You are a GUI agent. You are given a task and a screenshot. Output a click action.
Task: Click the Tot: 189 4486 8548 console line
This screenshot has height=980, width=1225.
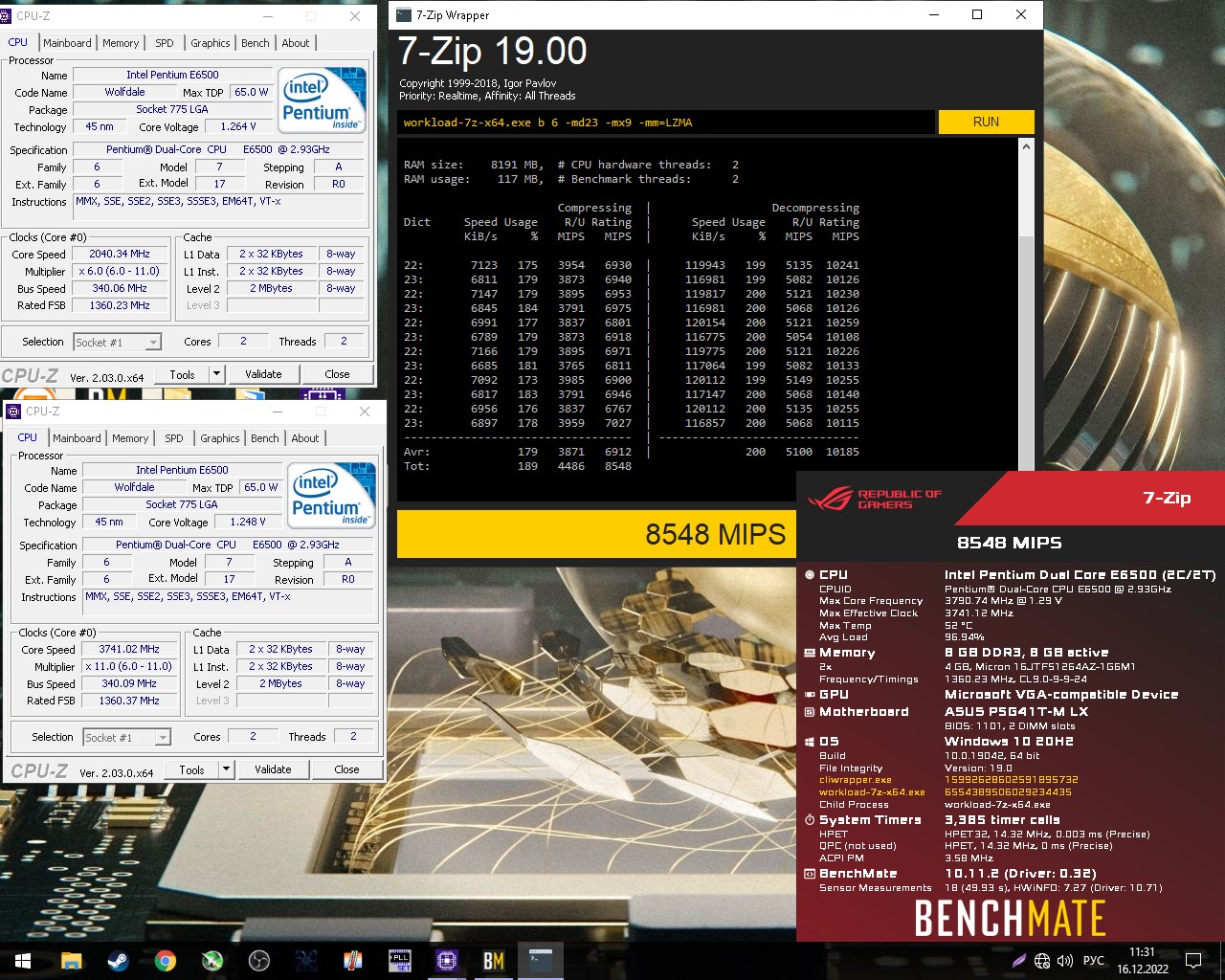click(x=518, y=466)
